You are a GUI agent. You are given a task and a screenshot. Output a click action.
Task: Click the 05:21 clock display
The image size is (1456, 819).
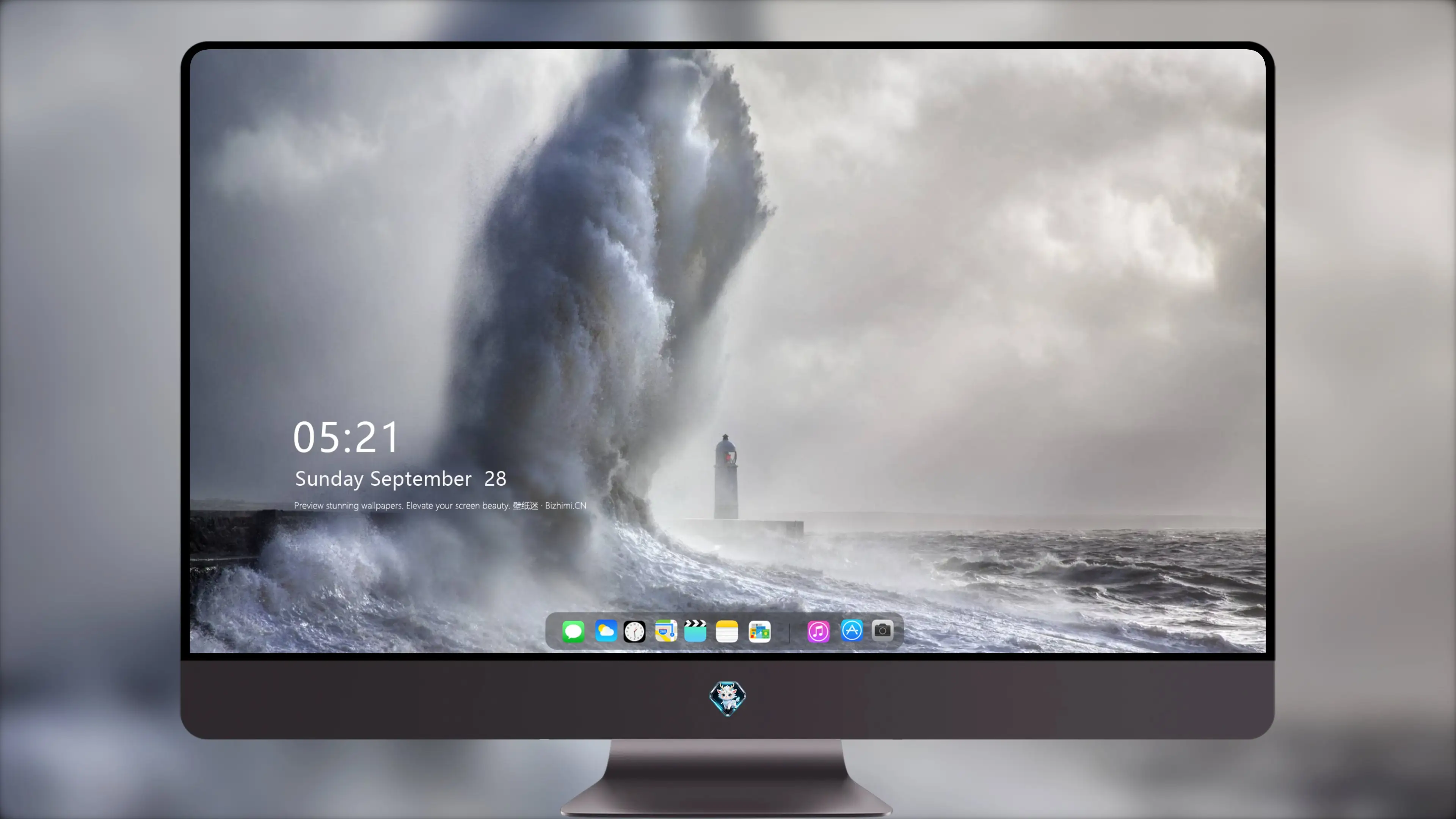point(346,438)
